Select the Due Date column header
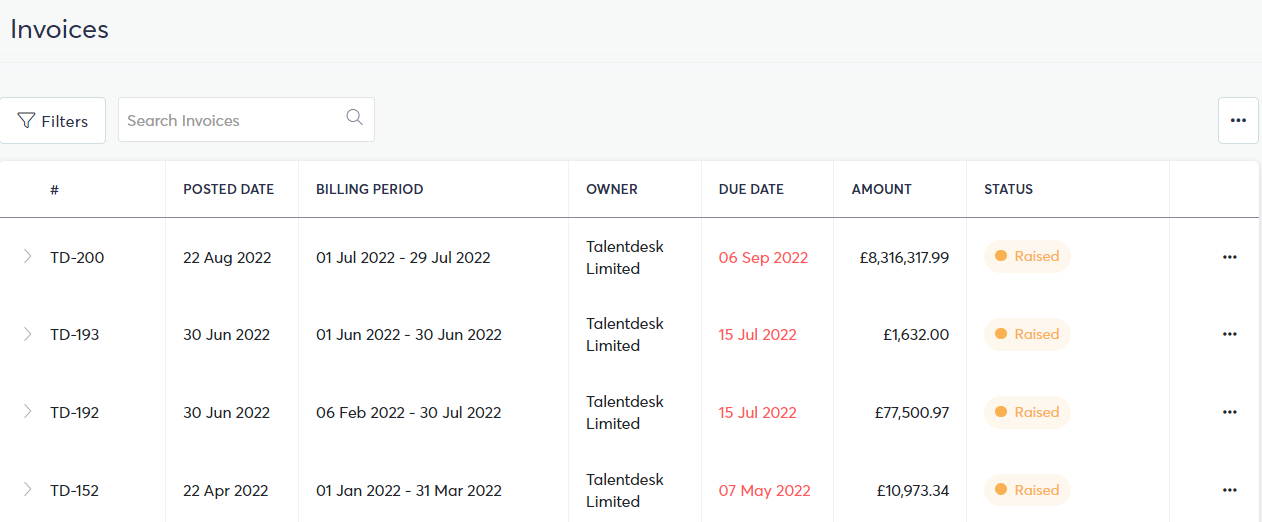 click(751, 189)
